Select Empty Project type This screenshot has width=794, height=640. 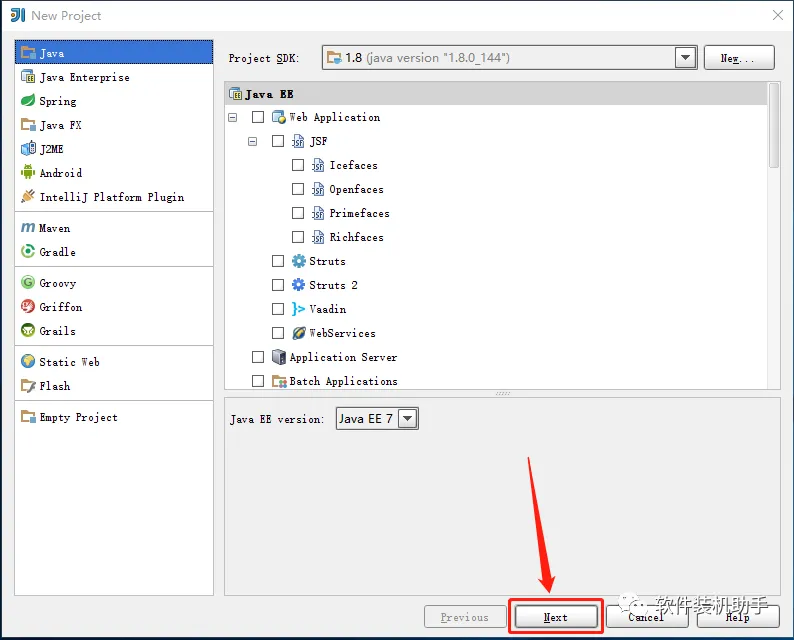point(114,417)
